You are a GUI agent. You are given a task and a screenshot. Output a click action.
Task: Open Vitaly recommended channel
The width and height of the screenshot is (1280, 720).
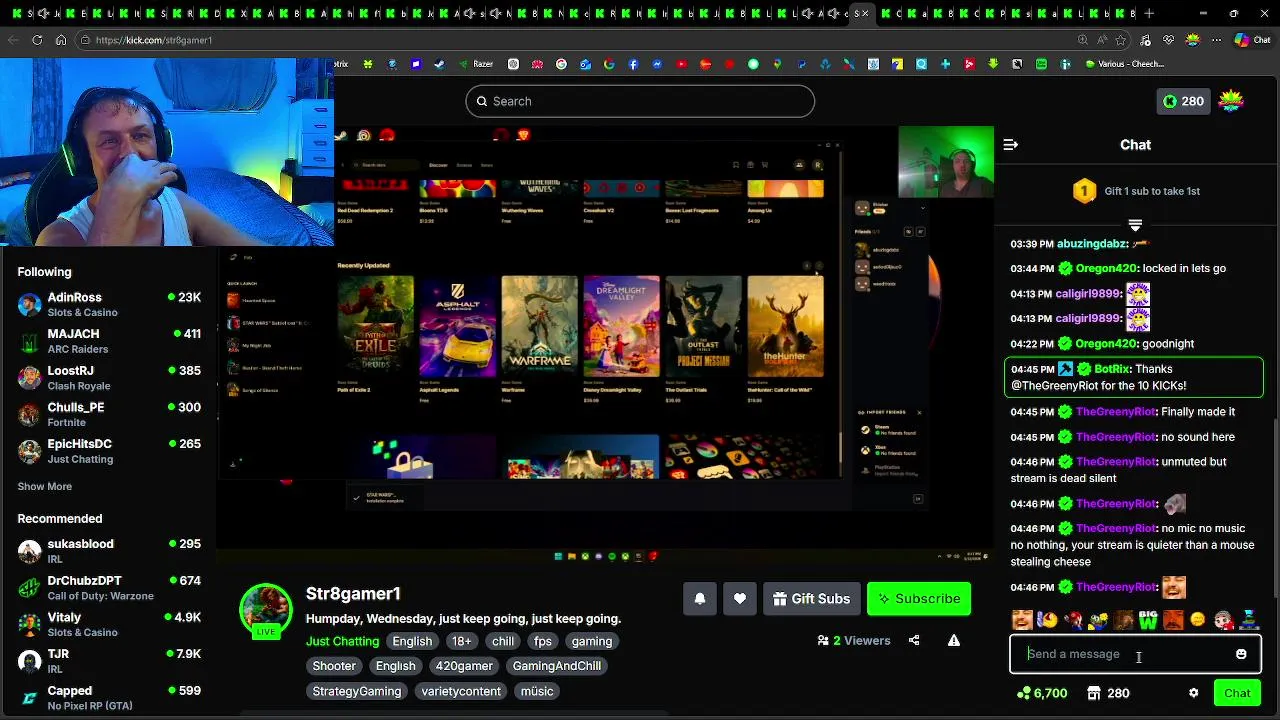(x=108, y=624)
